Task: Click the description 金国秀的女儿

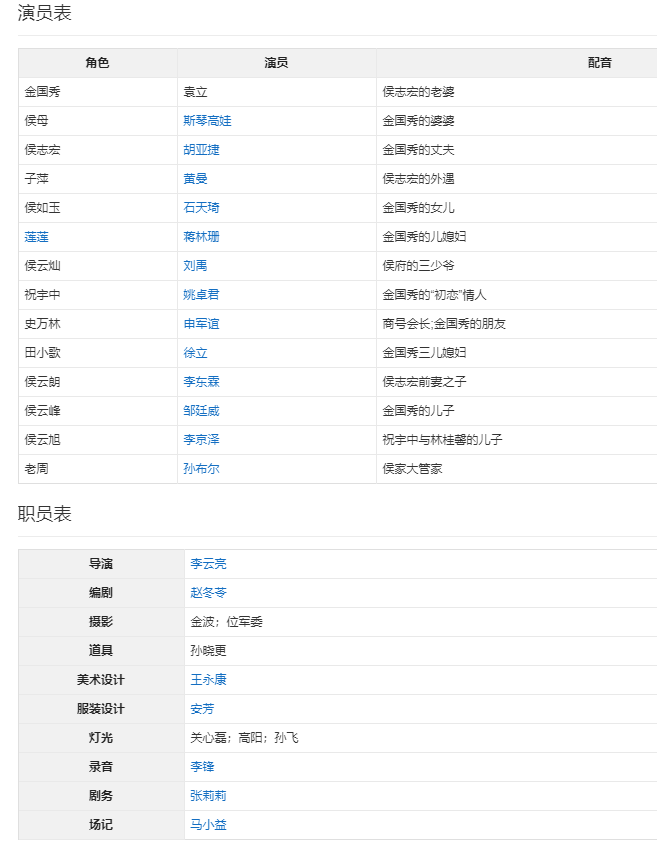Action: point(418,208)
